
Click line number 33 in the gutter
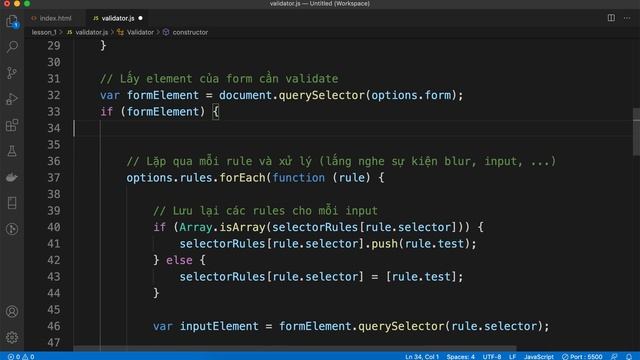tap(53, 111)
